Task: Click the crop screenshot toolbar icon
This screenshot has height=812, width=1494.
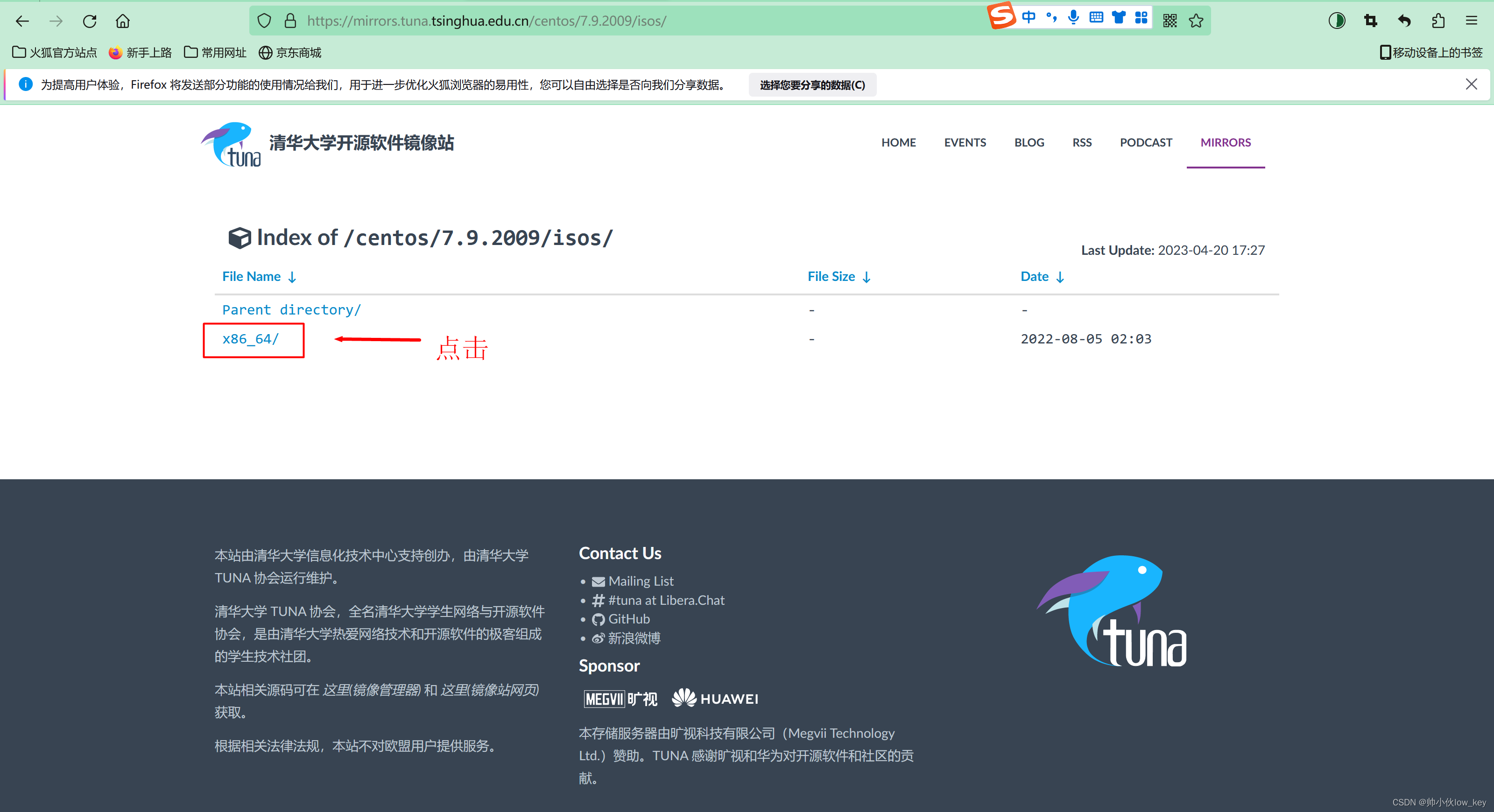Action: coord(1370,21)
